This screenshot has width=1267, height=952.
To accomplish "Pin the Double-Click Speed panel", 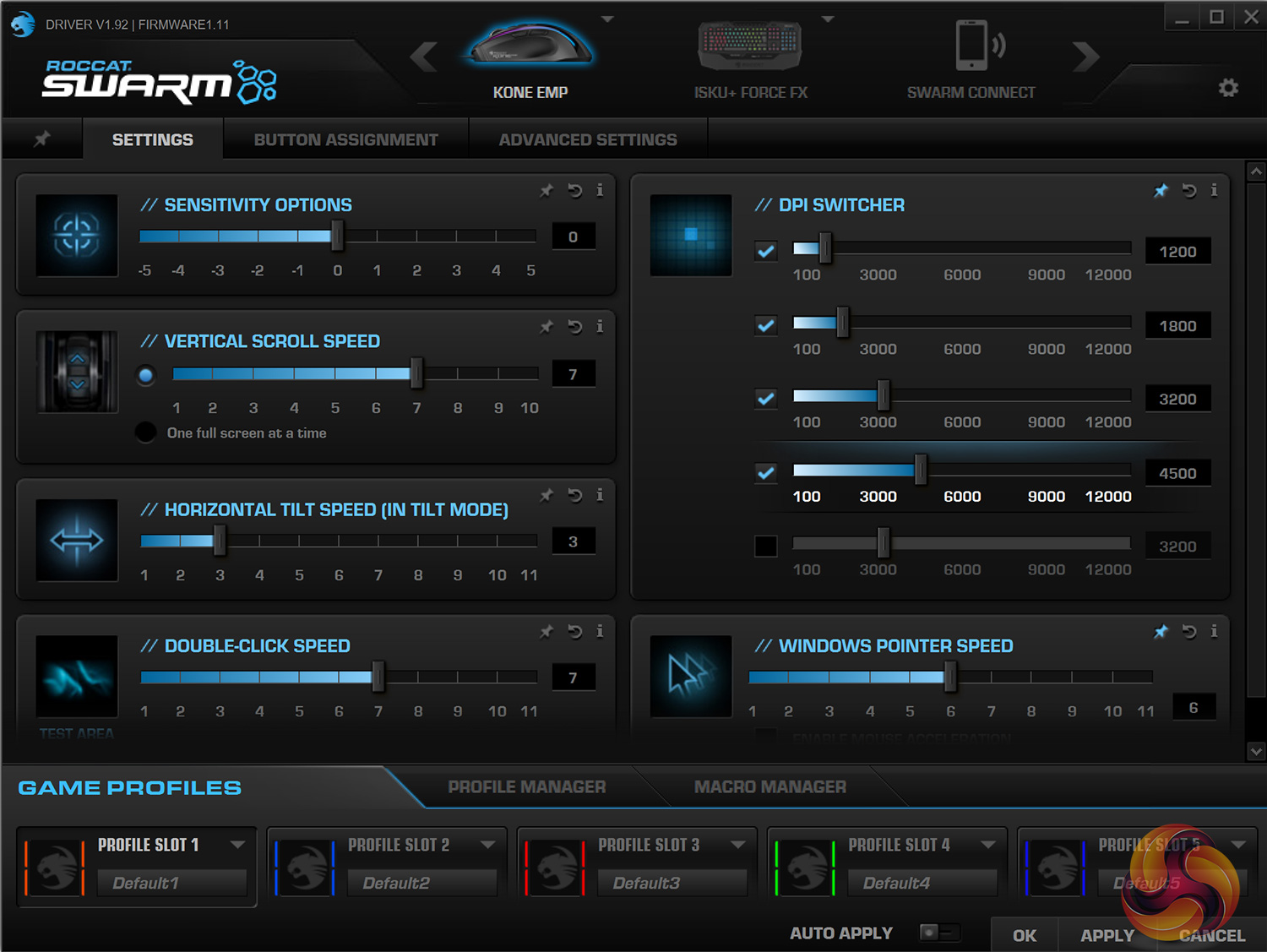I will 546,631.
